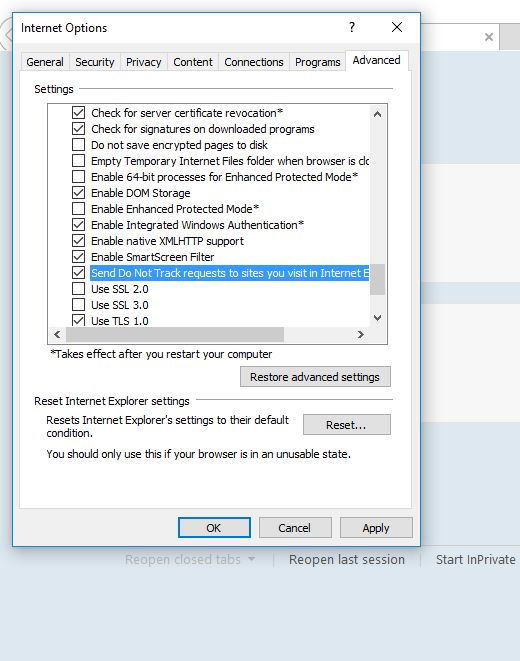The width and height of the screenshot is (520, 661).
Task: Uncheck Send Do Not Track requests
Action: (78, 273)
